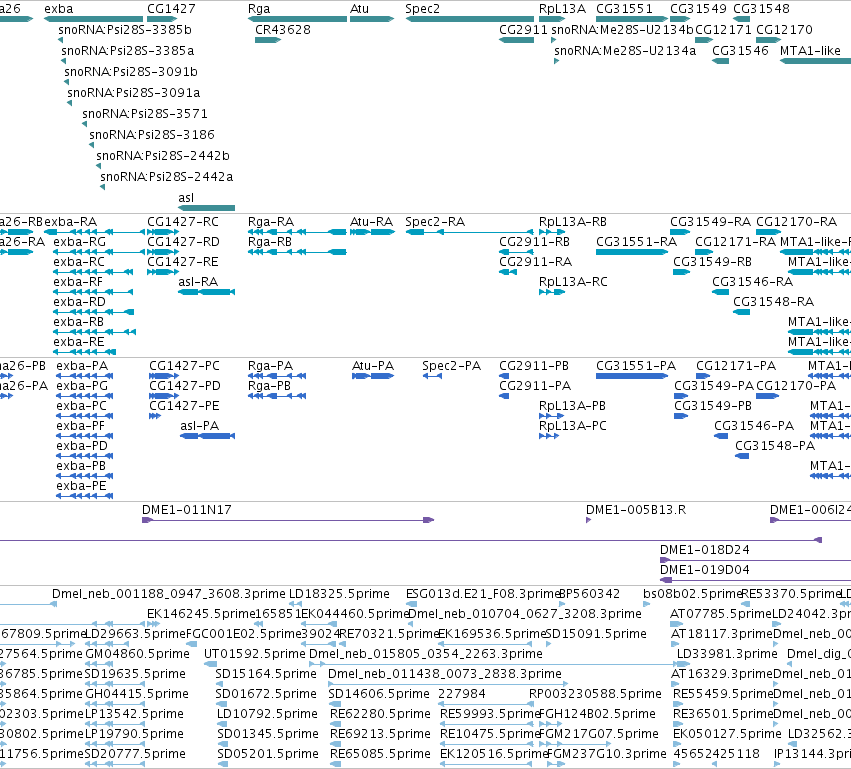Select the UT01592.5prime EST label
851x769 pixels.
click(x=255, y=654)
